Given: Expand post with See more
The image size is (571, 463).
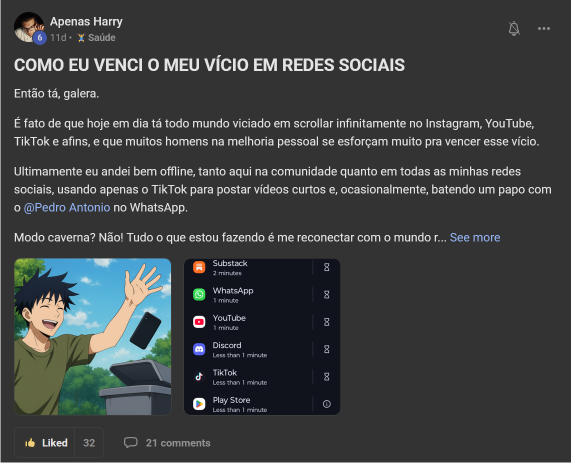Looking at the screenshot, I should coord(475,238).
